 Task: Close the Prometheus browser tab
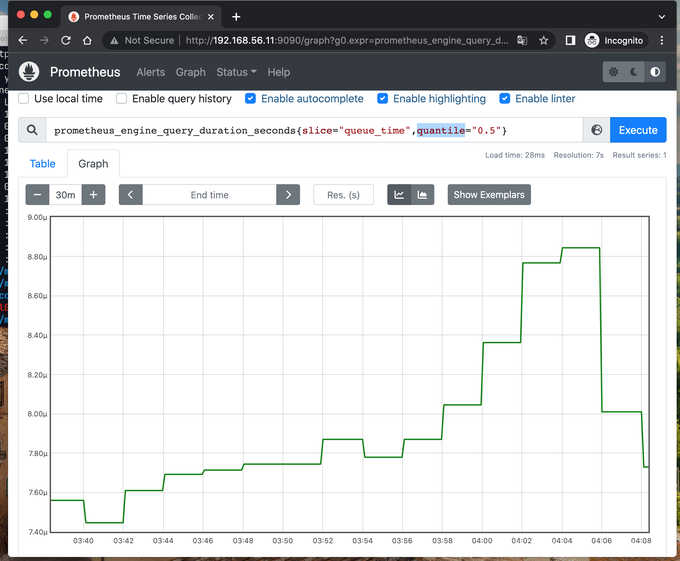click(x=211, y=17)
